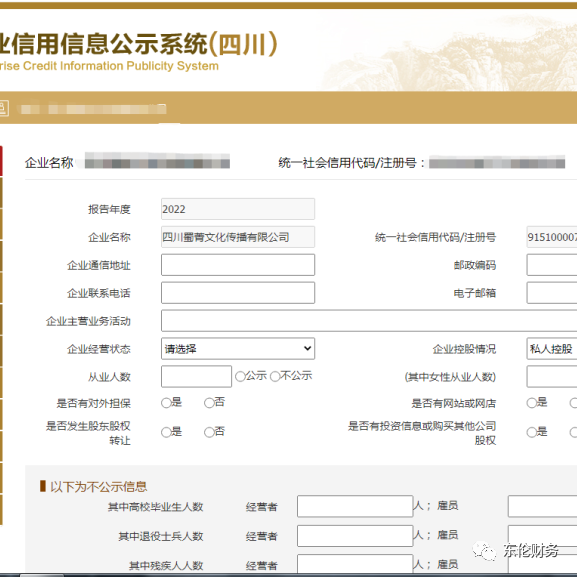Click 雇员 field for 其中退役士兵人数
Screen dimensions: 577x577
click(x=542, y=536)
